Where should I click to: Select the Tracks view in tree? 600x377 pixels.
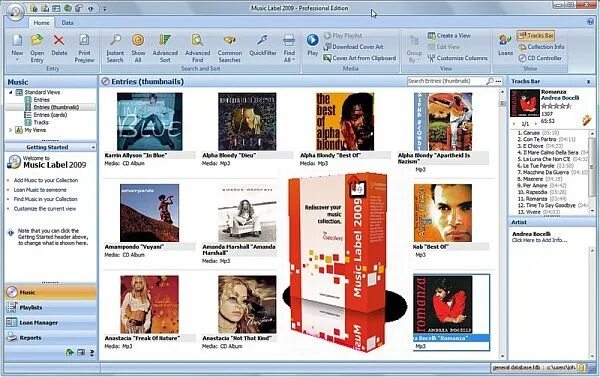point(41,122)
